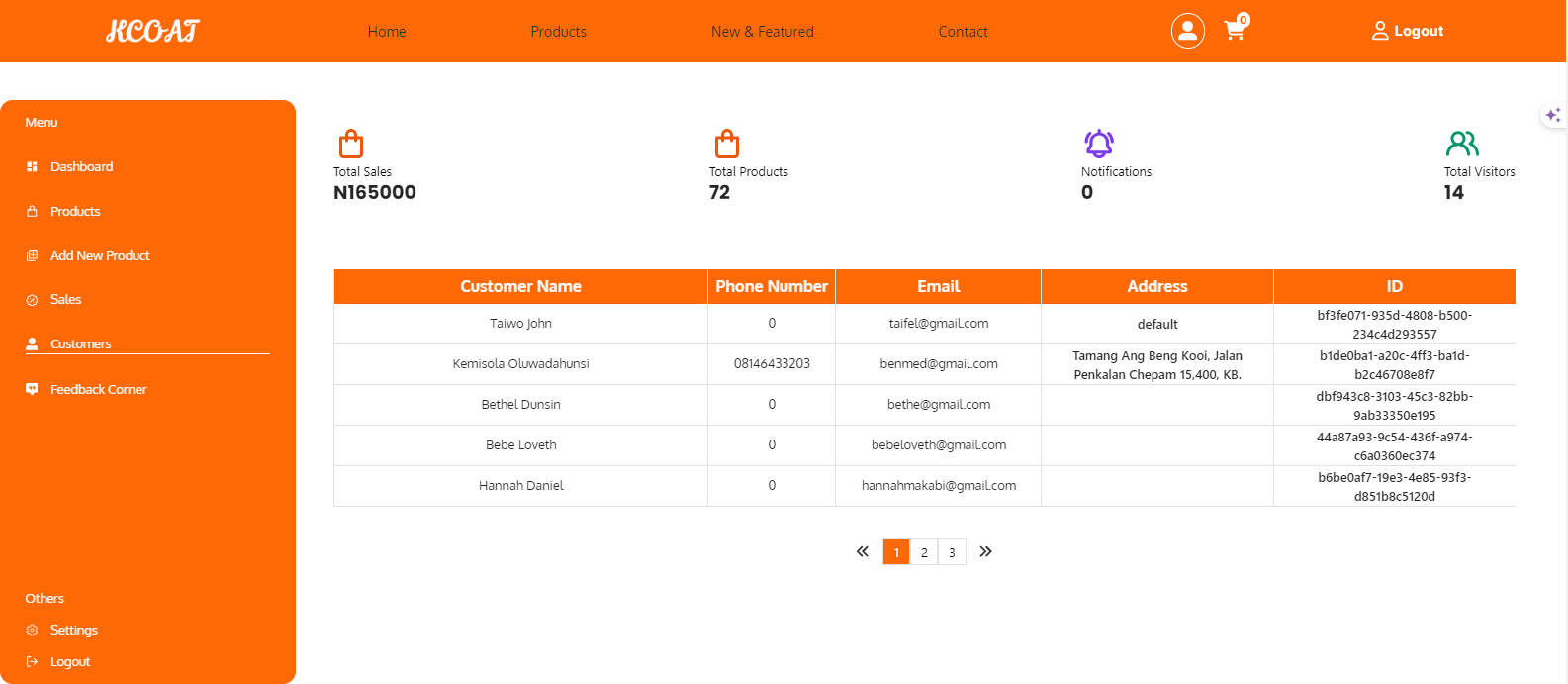Click the Hannah Daniel name cell
Image resolution: width=1568 pixels, height=684 pixels.
(520, 486)
